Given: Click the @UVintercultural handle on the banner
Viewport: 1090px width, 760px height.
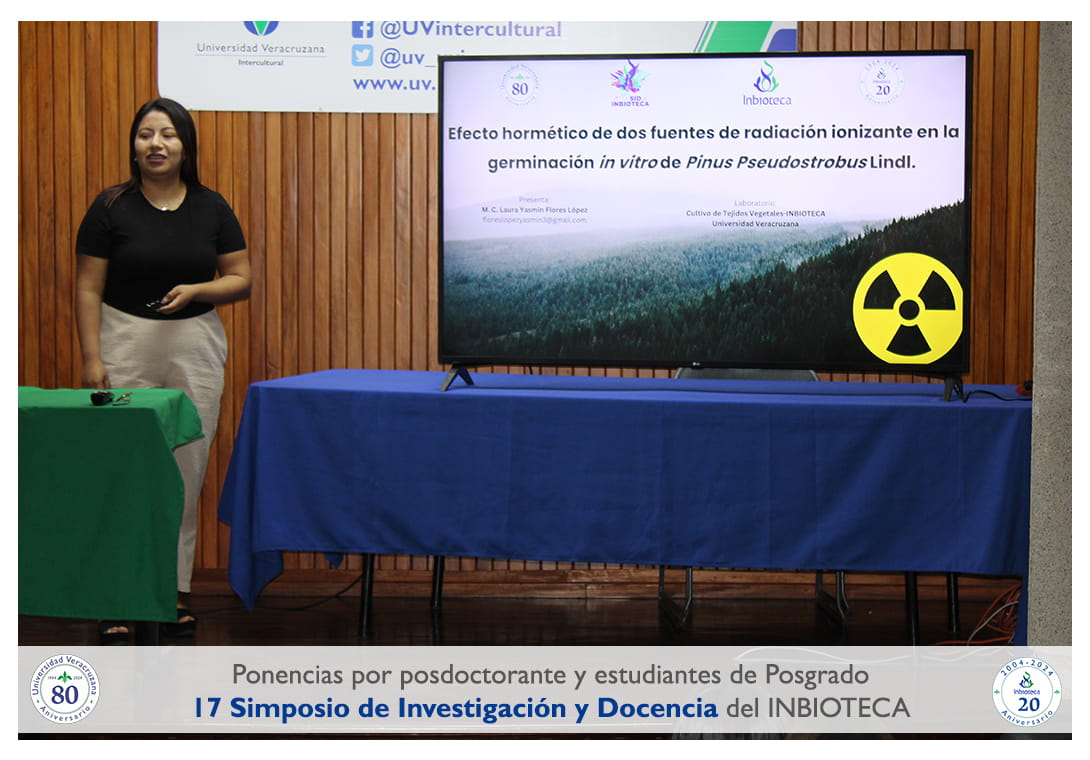Looking at the screenshot, I should (470, 29).
